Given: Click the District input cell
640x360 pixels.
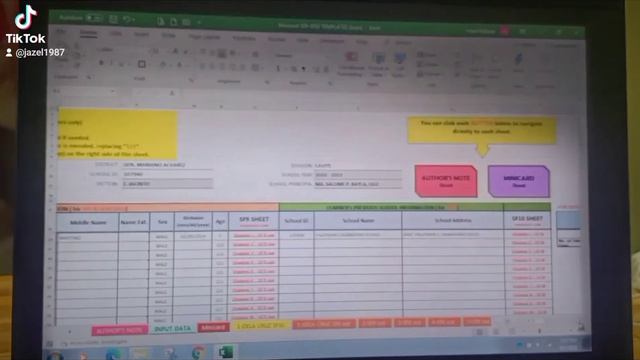Looking at the screenshot, I should (x=167, y=164).
